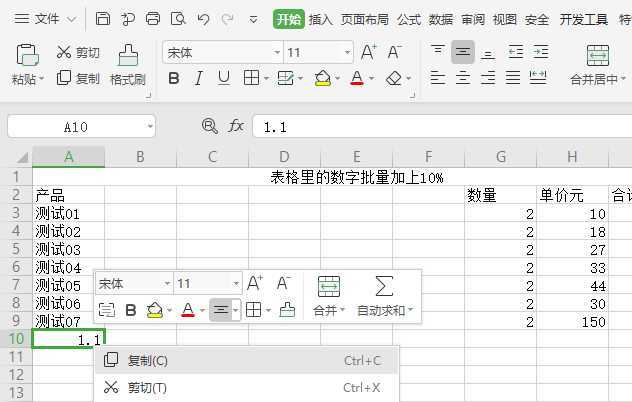
Task: Open Print Preview icon
Action: coord(178,19)
